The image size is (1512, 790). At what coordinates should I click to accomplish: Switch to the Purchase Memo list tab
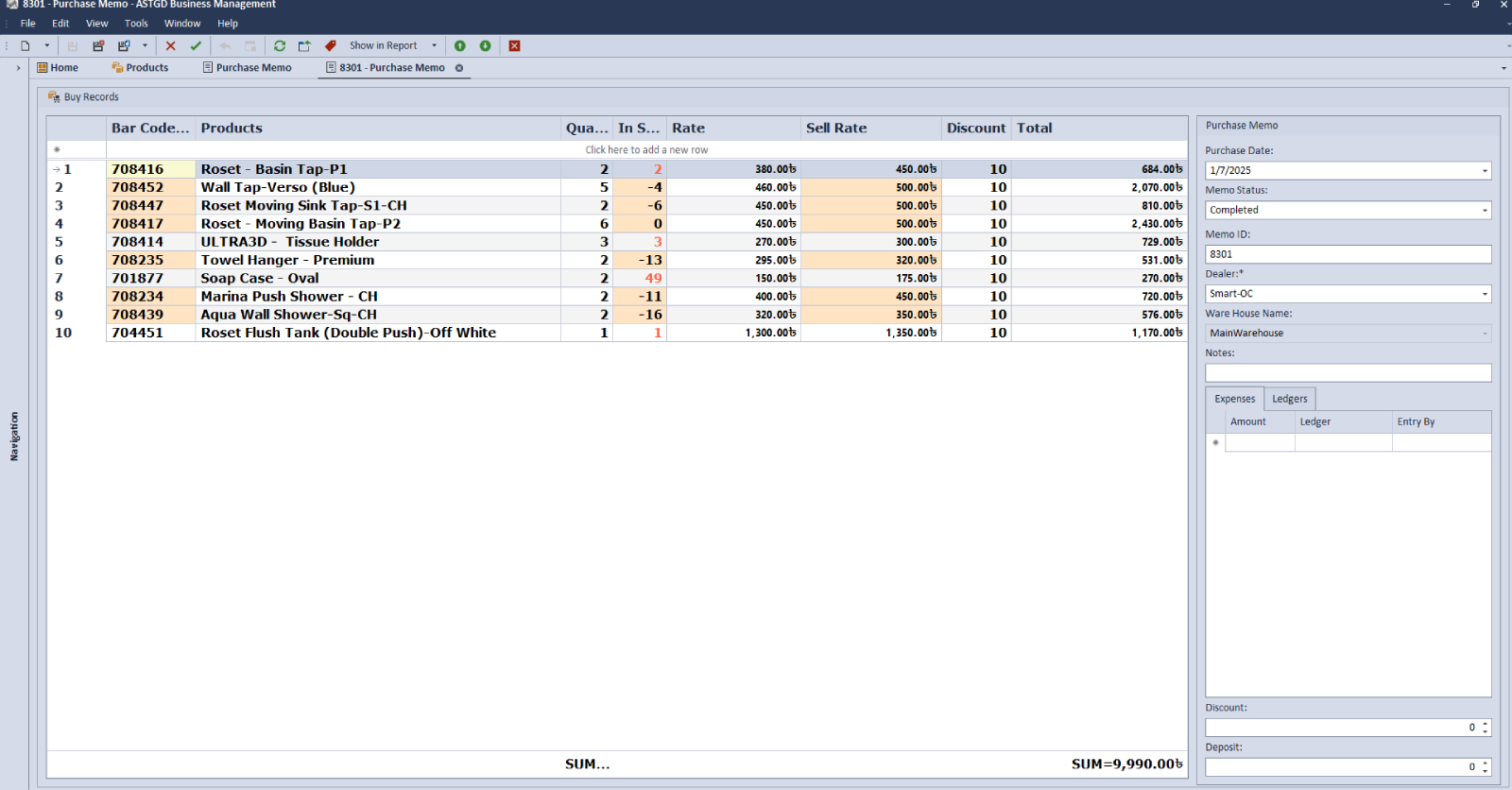pyautogui.click(x=247, y=68)
